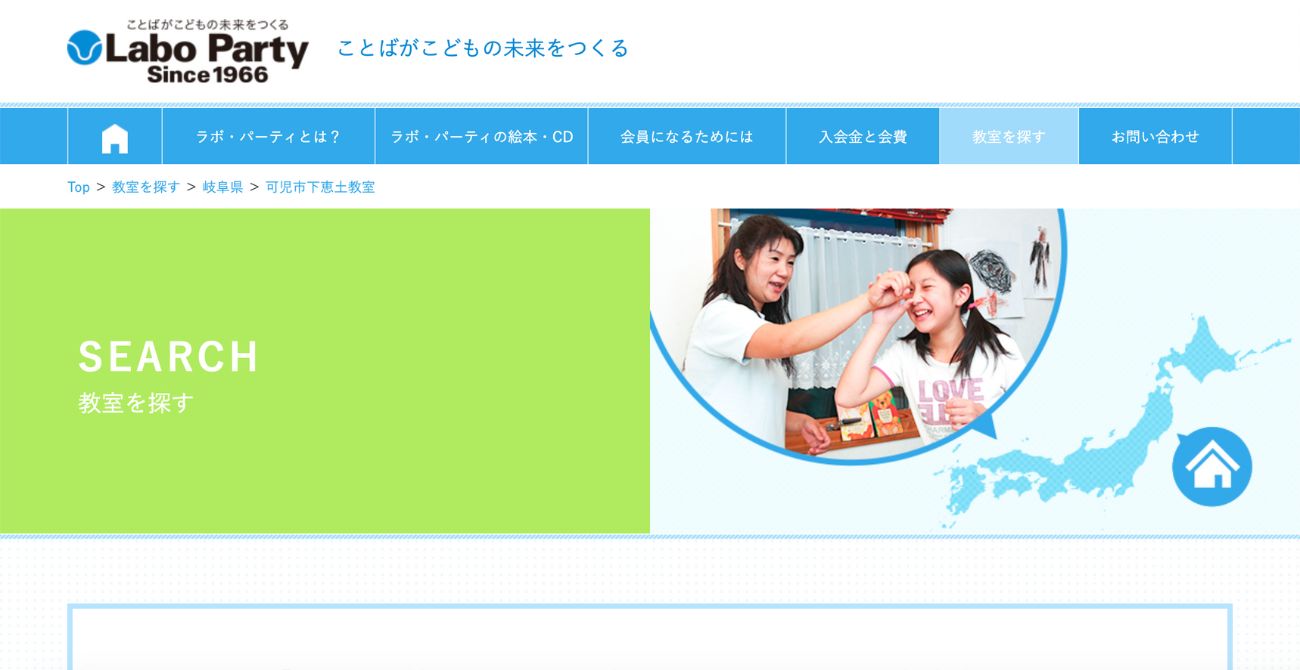Screen dimensions: 1300x670
Task: Click the home icon in the navigation bar
Action: [114, 137]
